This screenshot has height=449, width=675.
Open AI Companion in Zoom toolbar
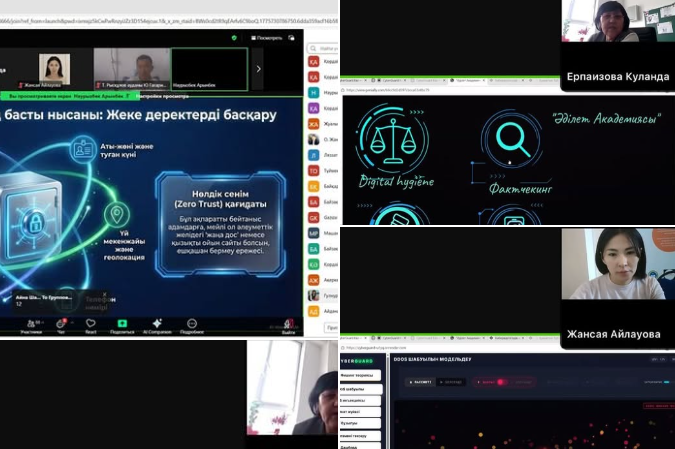click(x=157, y=327)
